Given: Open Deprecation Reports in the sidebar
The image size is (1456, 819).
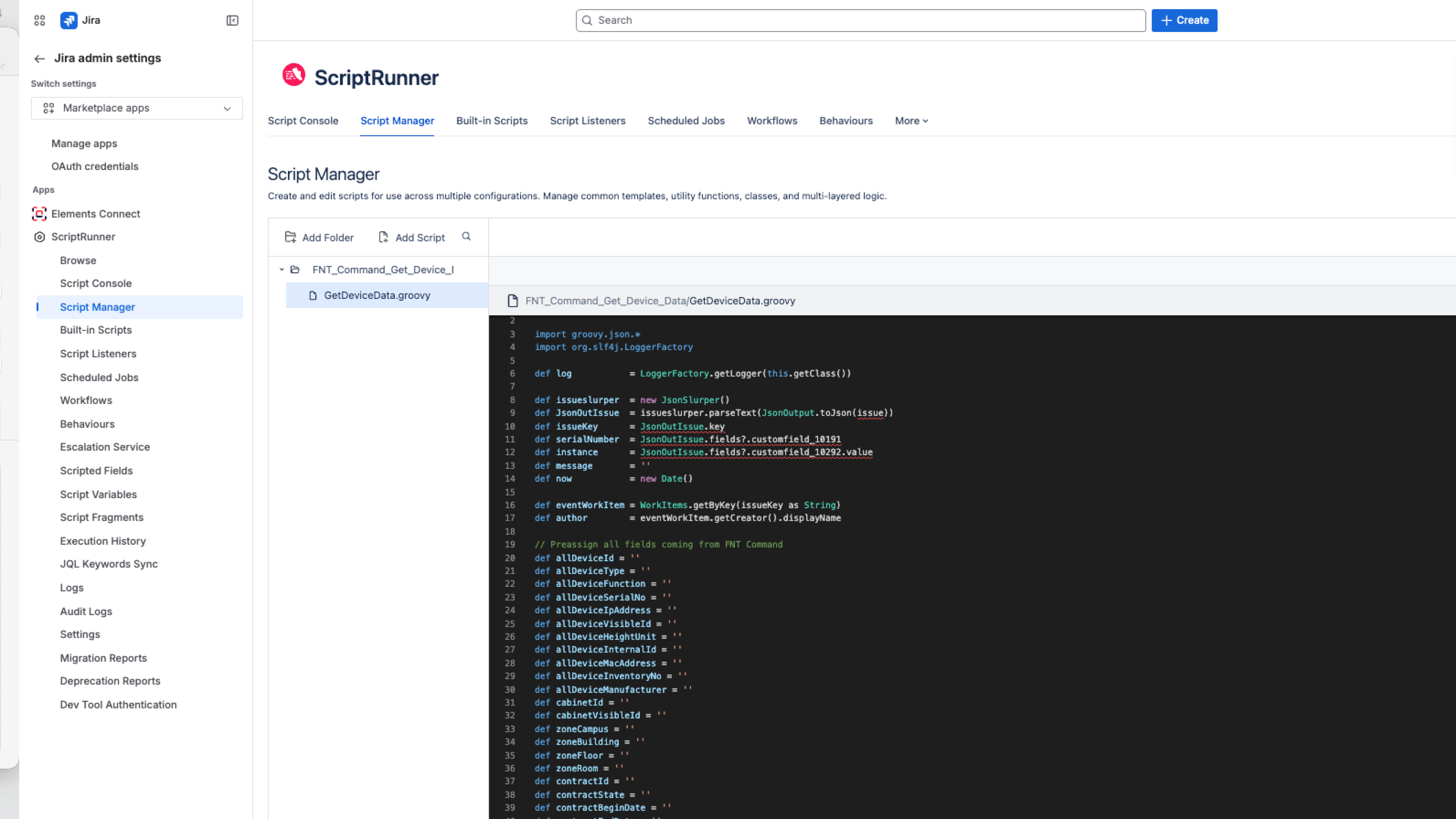Looking at the screenshot, I should [110, 681].
